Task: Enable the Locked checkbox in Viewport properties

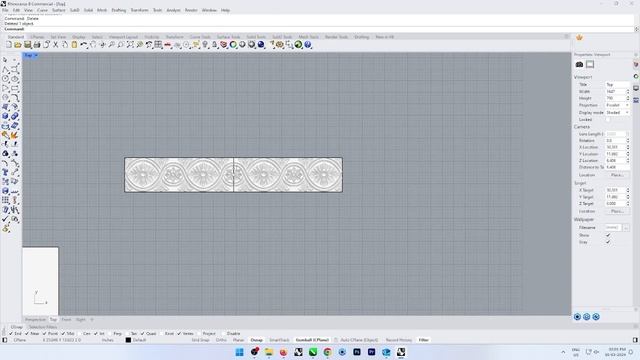Action: point(608,120)
